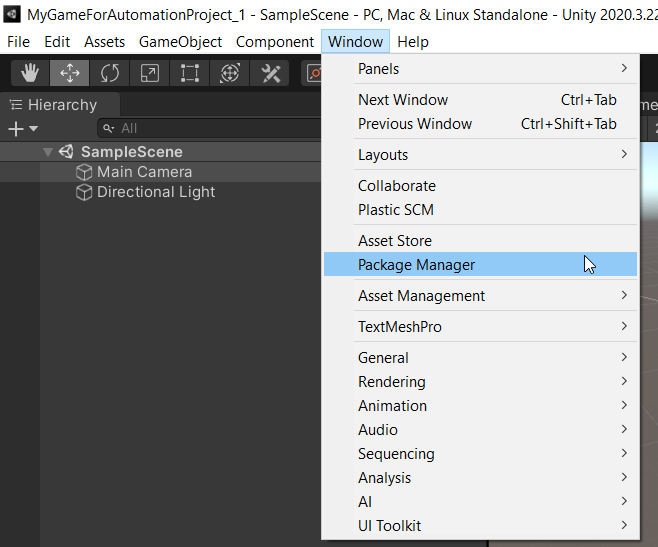Image resolution: width=658 pixels, height=547 pixels.
Task: Open the Component menu
Action: pyautogui.click(x=275, y=42)
